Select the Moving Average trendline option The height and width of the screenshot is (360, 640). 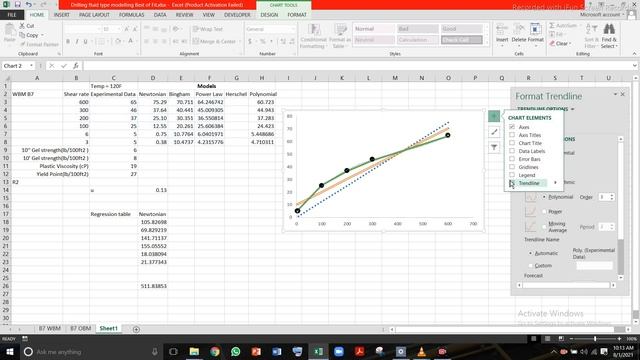point(544,227)
